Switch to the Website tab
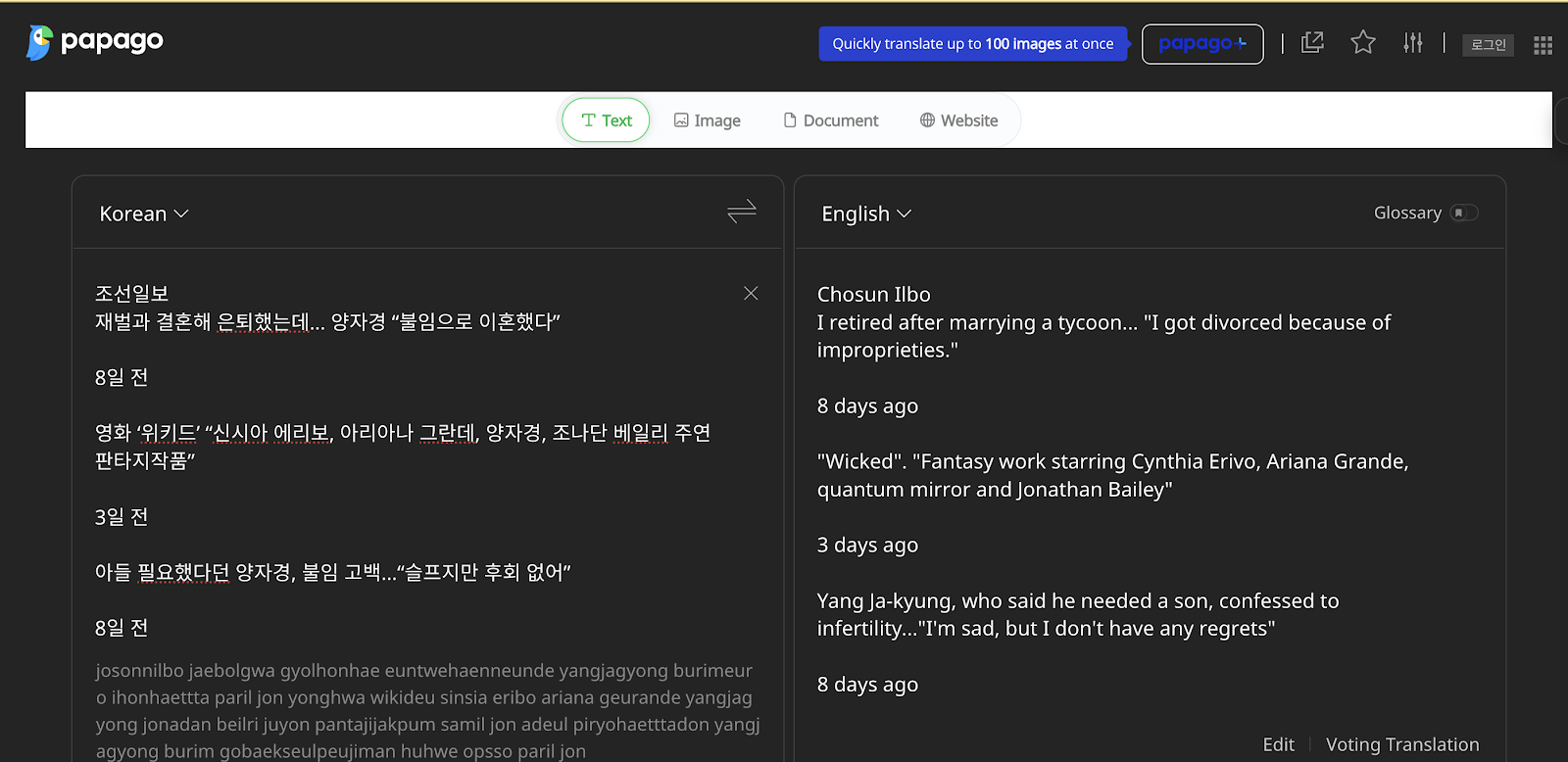1568x762 pixels. tap(959, 120)
